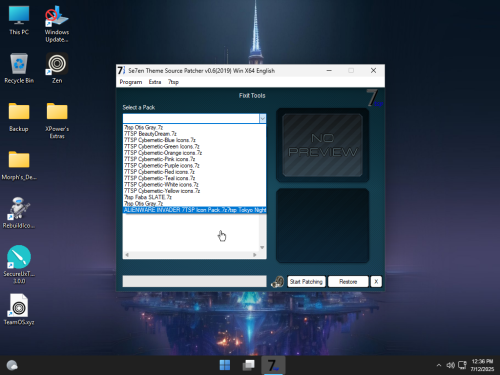Viewport: 500px width, 375px height.
Task: Select 7TSP Cybernetic-Red icons.7z pack
Action: click(x=195, y=172)
